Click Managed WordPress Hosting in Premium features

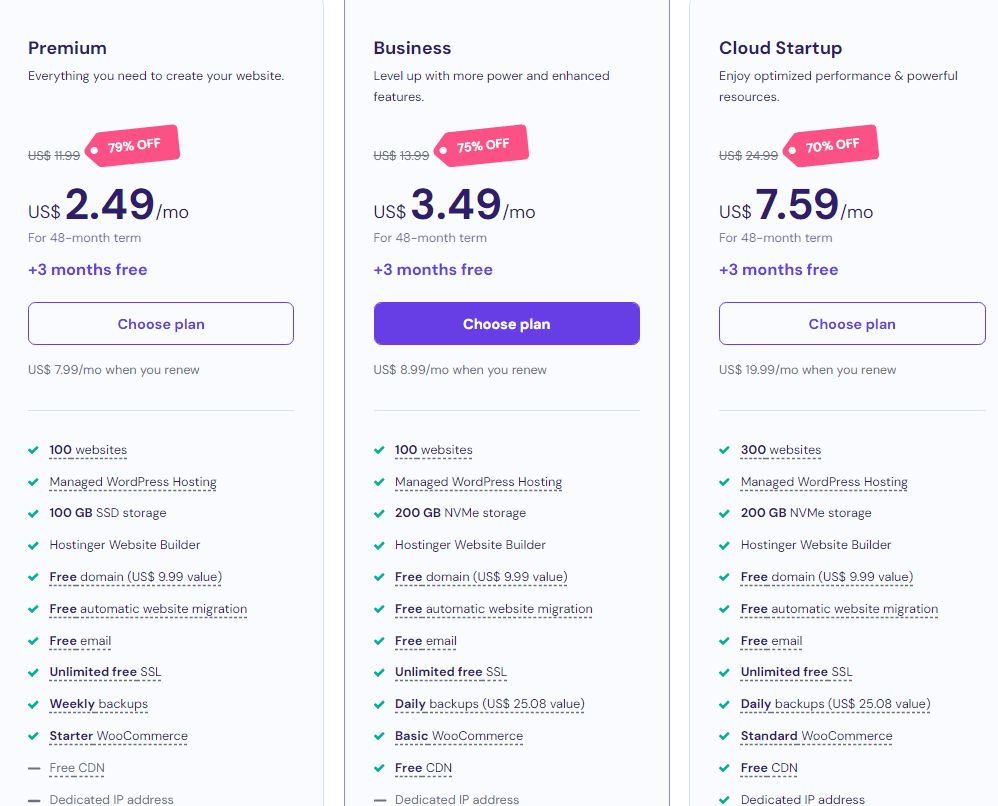point(133,482)
